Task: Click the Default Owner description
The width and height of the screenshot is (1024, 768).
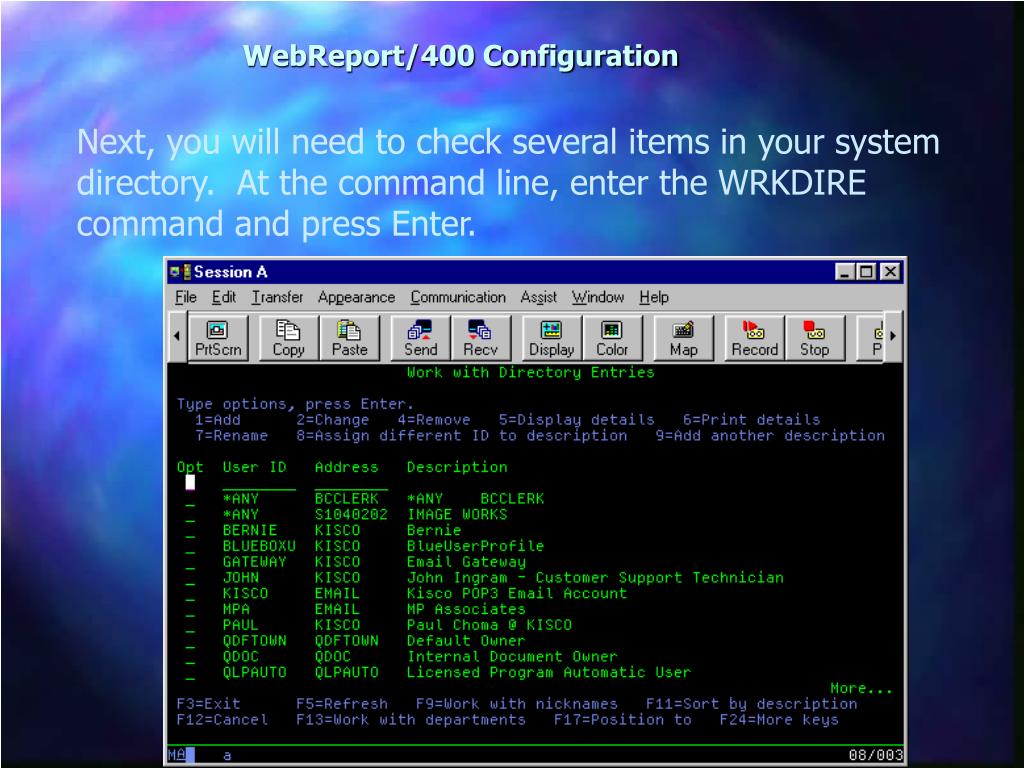Action: pos(466,641)
